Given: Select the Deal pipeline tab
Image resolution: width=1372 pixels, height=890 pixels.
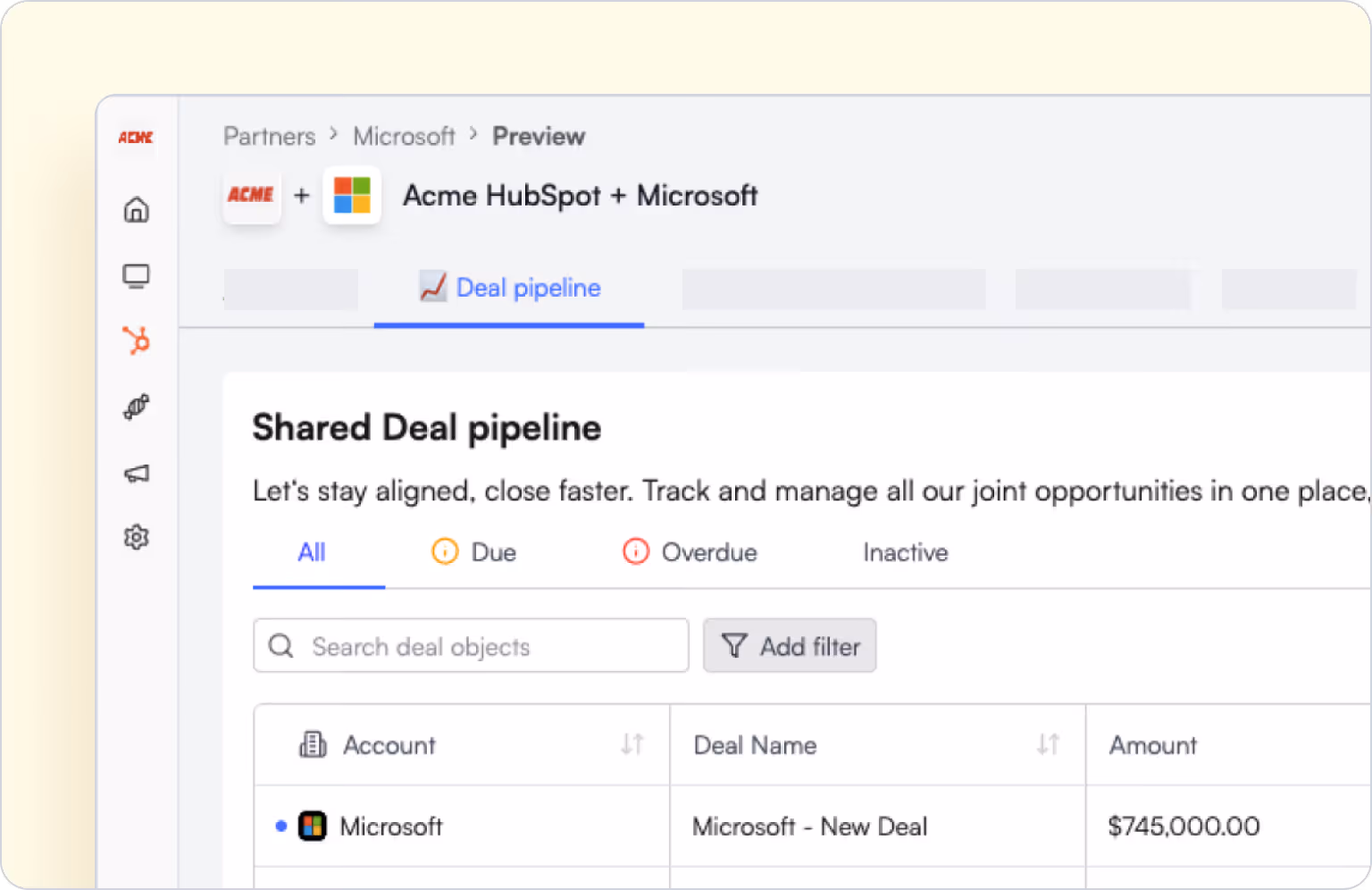Looking at the screenshot, I should 509,288.
